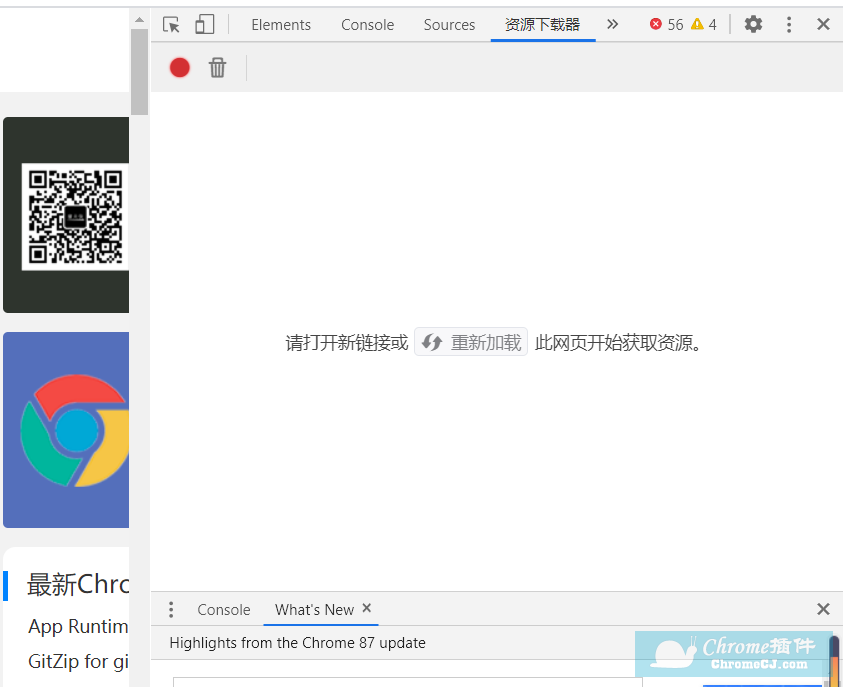Open the drawer's three-dot options menu

170,609
